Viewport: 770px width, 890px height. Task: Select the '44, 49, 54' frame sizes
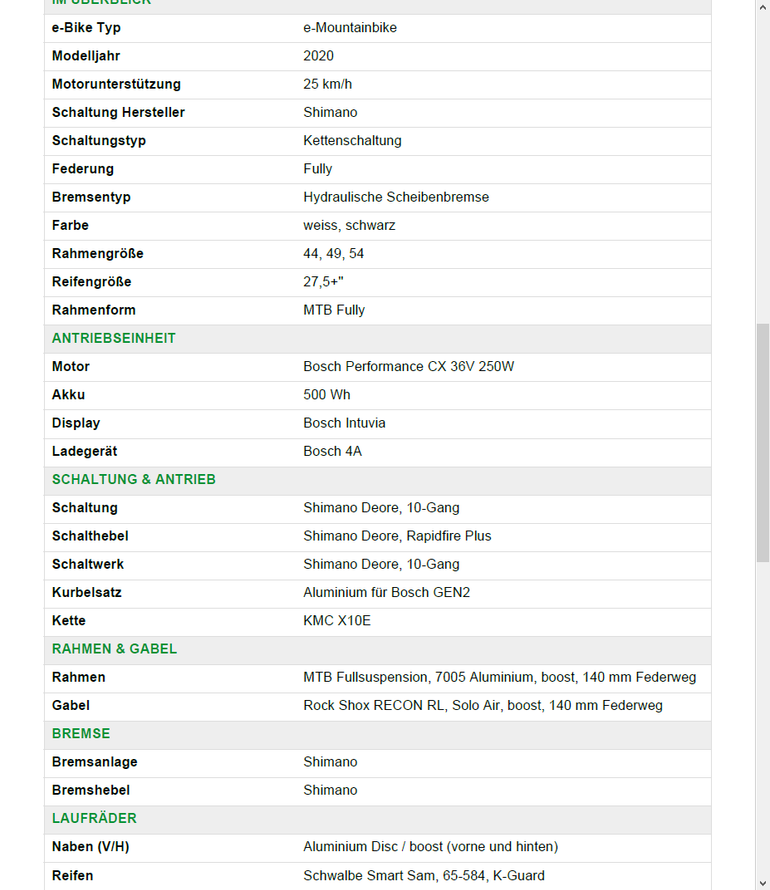[x=334, y=254]
